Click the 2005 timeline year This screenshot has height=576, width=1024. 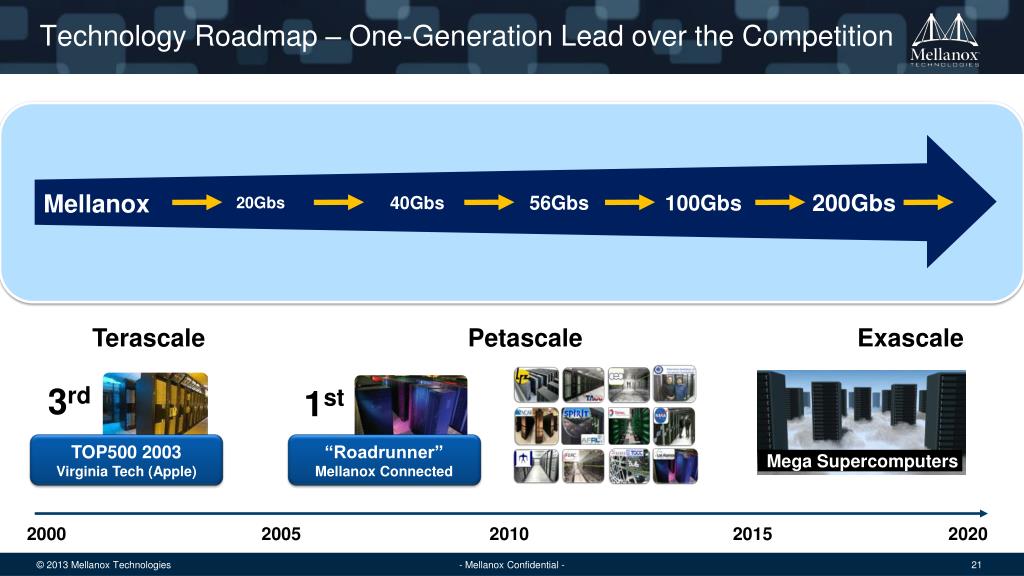click(x=281, y=534)
